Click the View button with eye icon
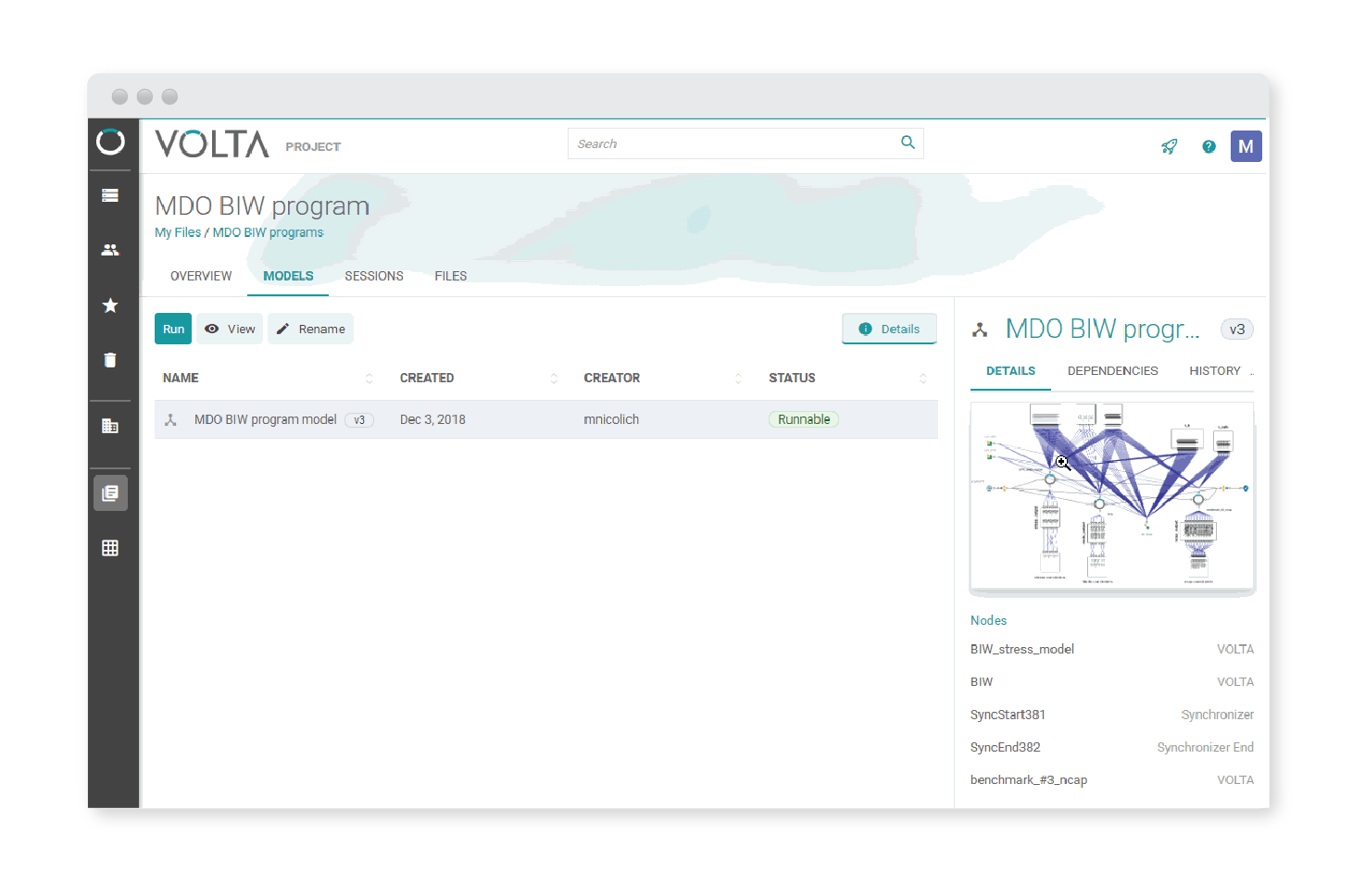This screenshot has height=896, width=1365. pos(230,329)
